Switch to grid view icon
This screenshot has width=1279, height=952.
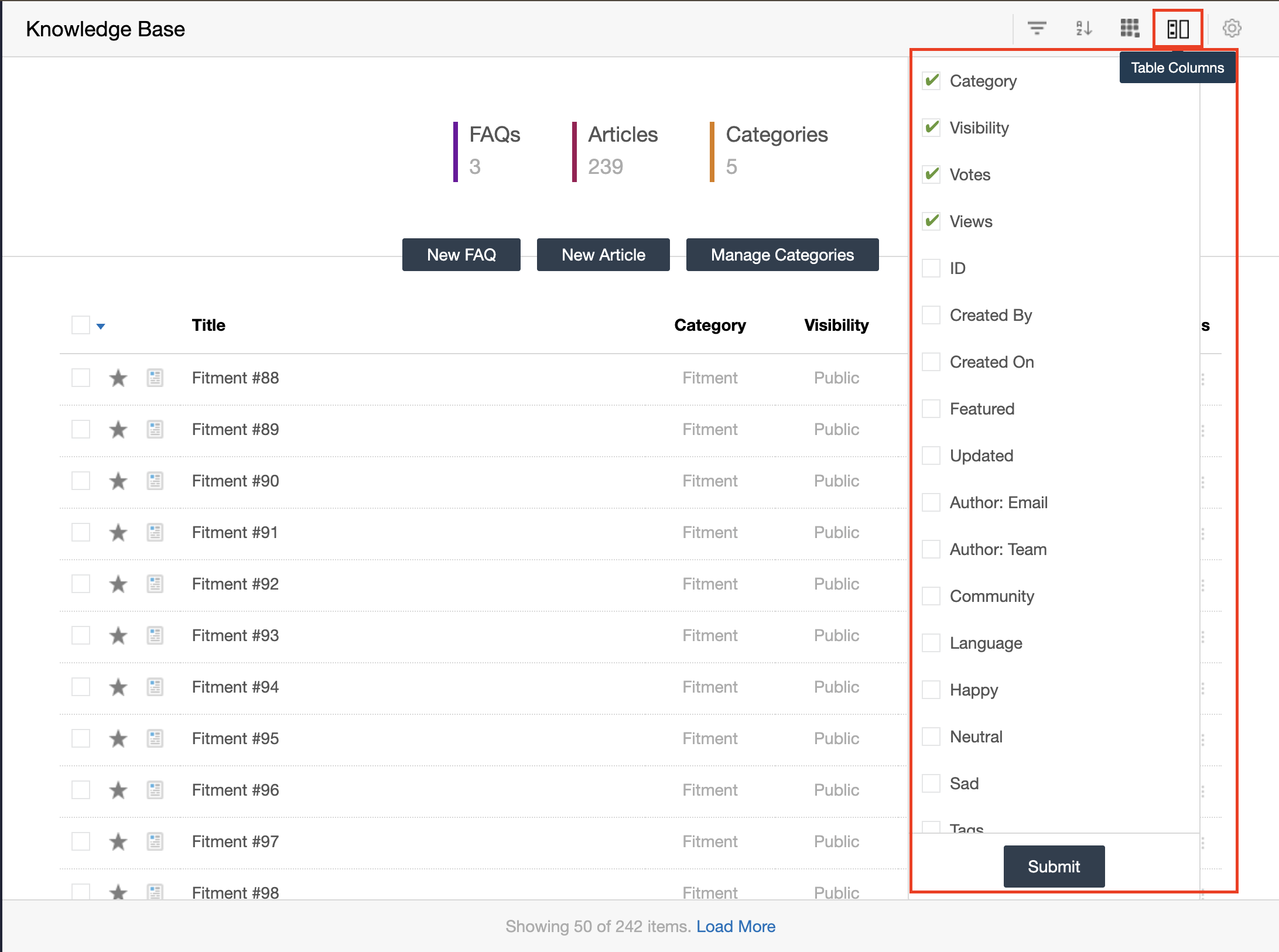[x=1130, y=28]
